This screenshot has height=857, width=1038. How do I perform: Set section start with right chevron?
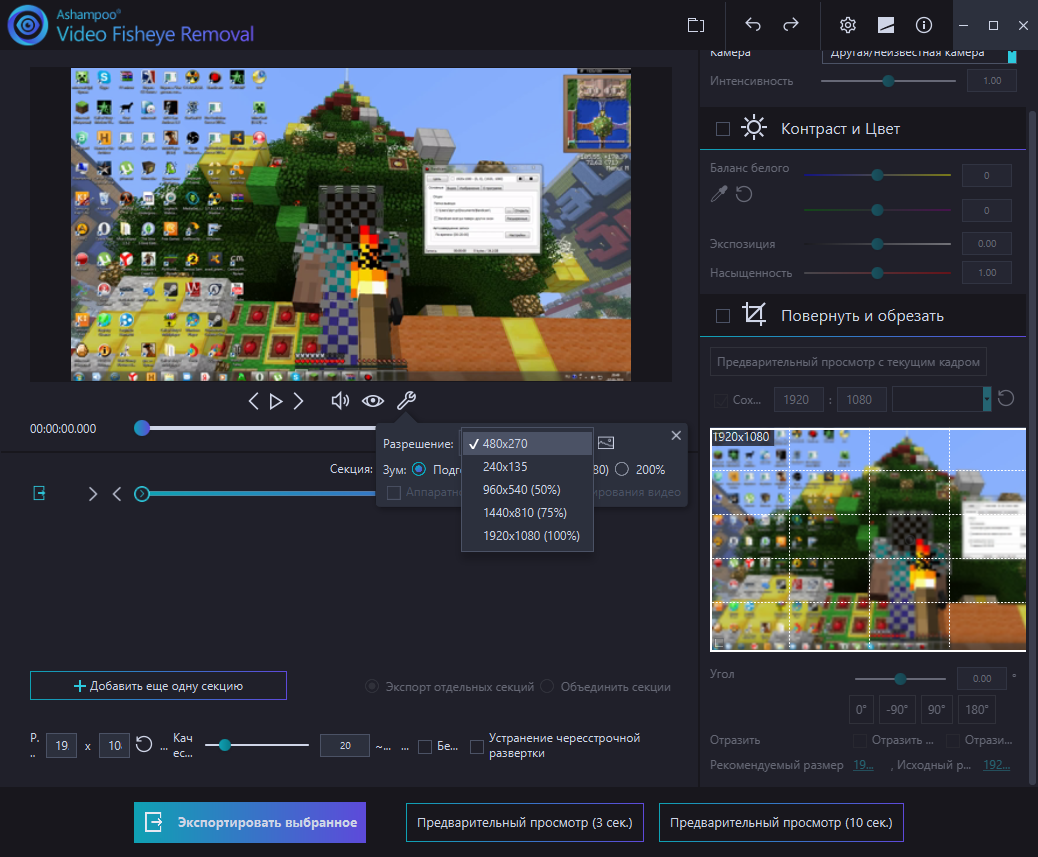(93, 494)
